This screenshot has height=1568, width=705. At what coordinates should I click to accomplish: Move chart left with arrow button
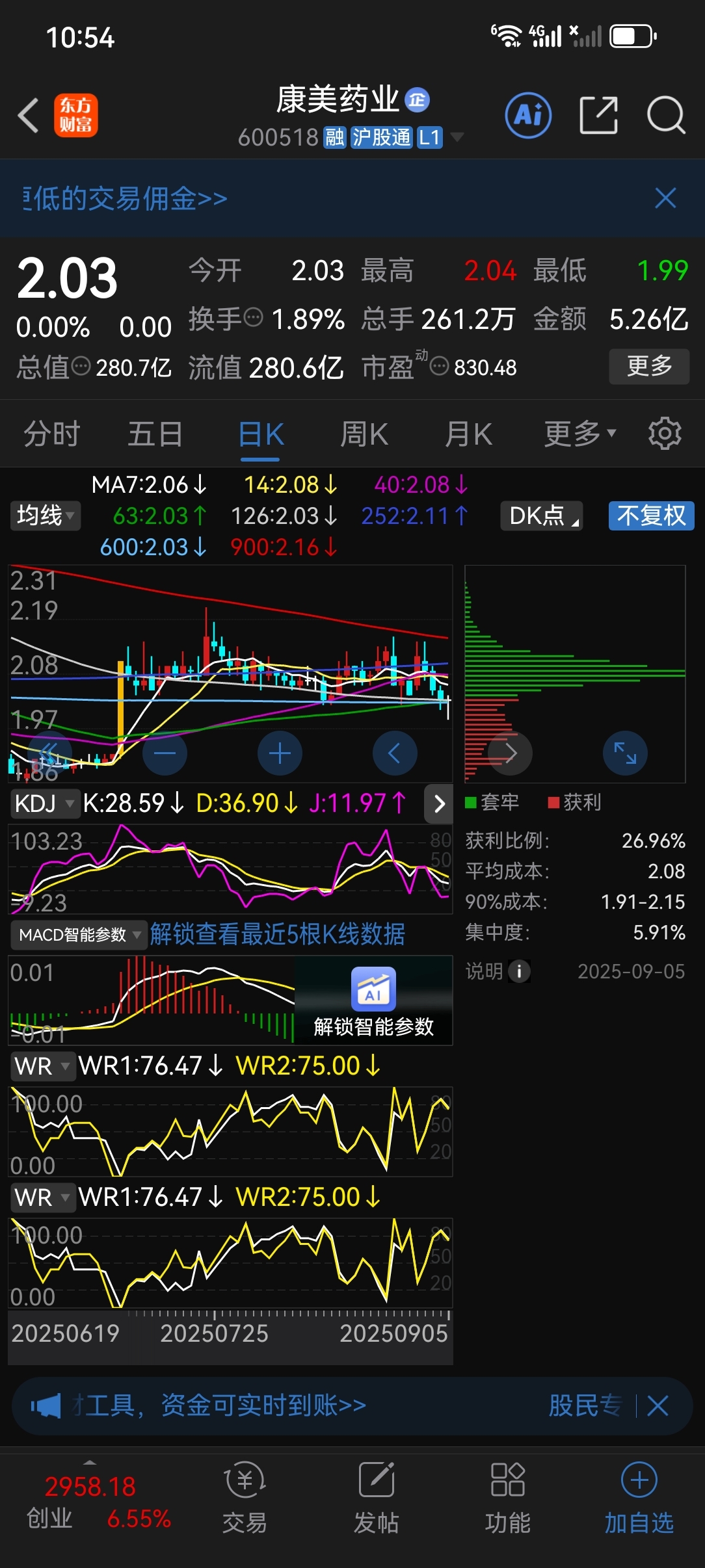tap(395, 753)
